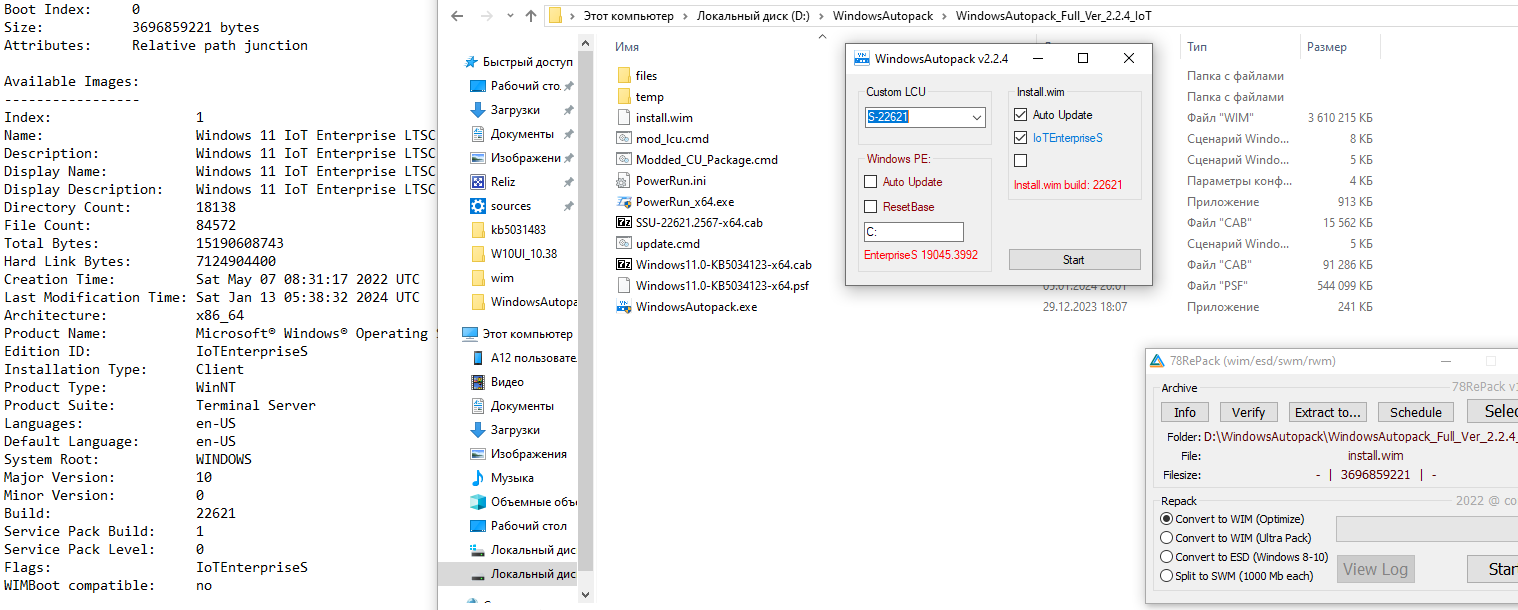The height and width of the screenshot is (610, 1518).
Task: Select Split to SWM (1000 Mb each)
Action: coord(1166,576)
